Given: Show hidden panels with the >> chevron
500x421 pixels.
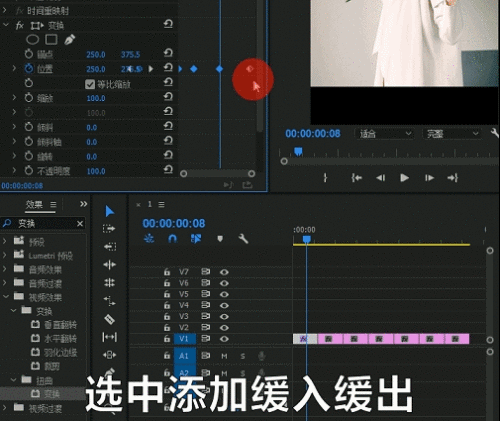Looking at the screenshot, I should (x=83, y=204).
